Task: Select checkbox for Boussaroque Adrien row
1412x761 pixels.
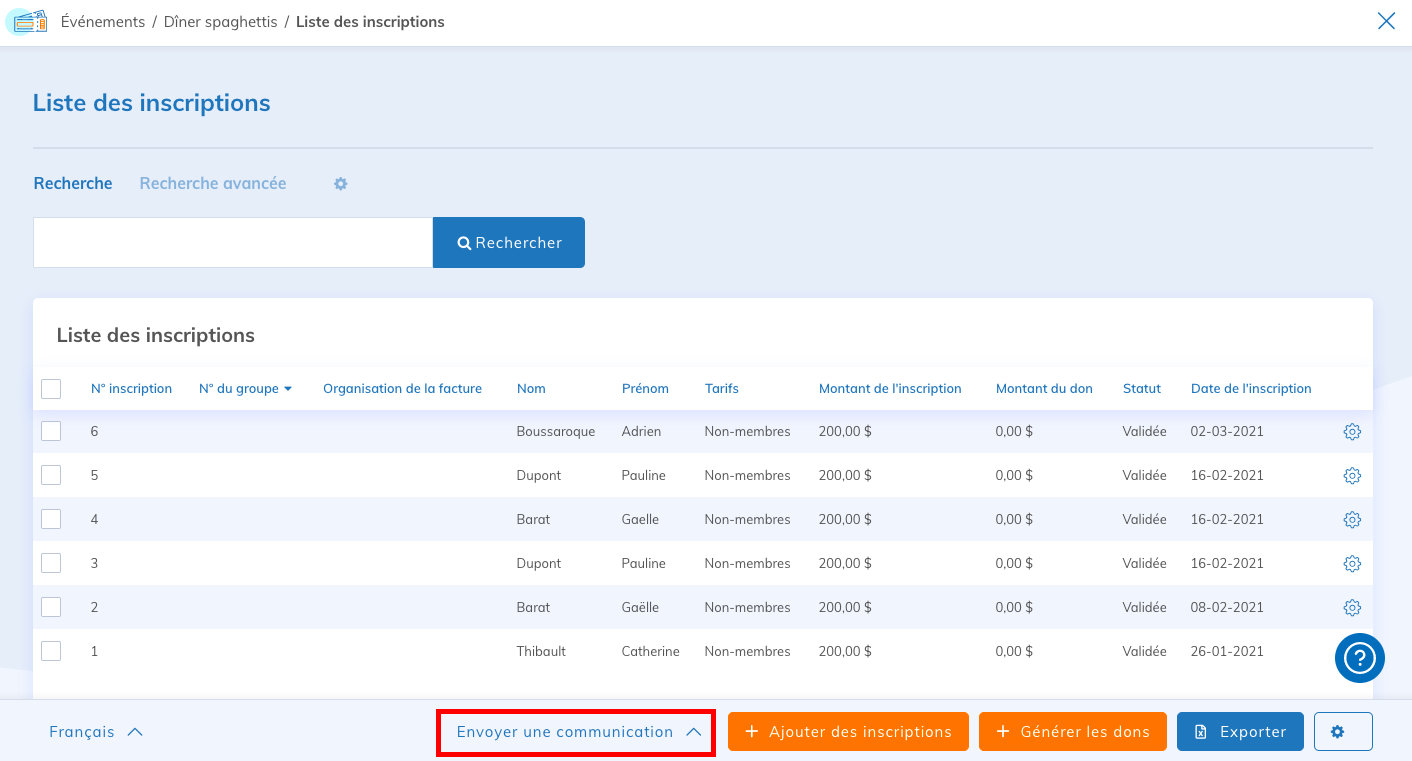Action: pos(51,431)
